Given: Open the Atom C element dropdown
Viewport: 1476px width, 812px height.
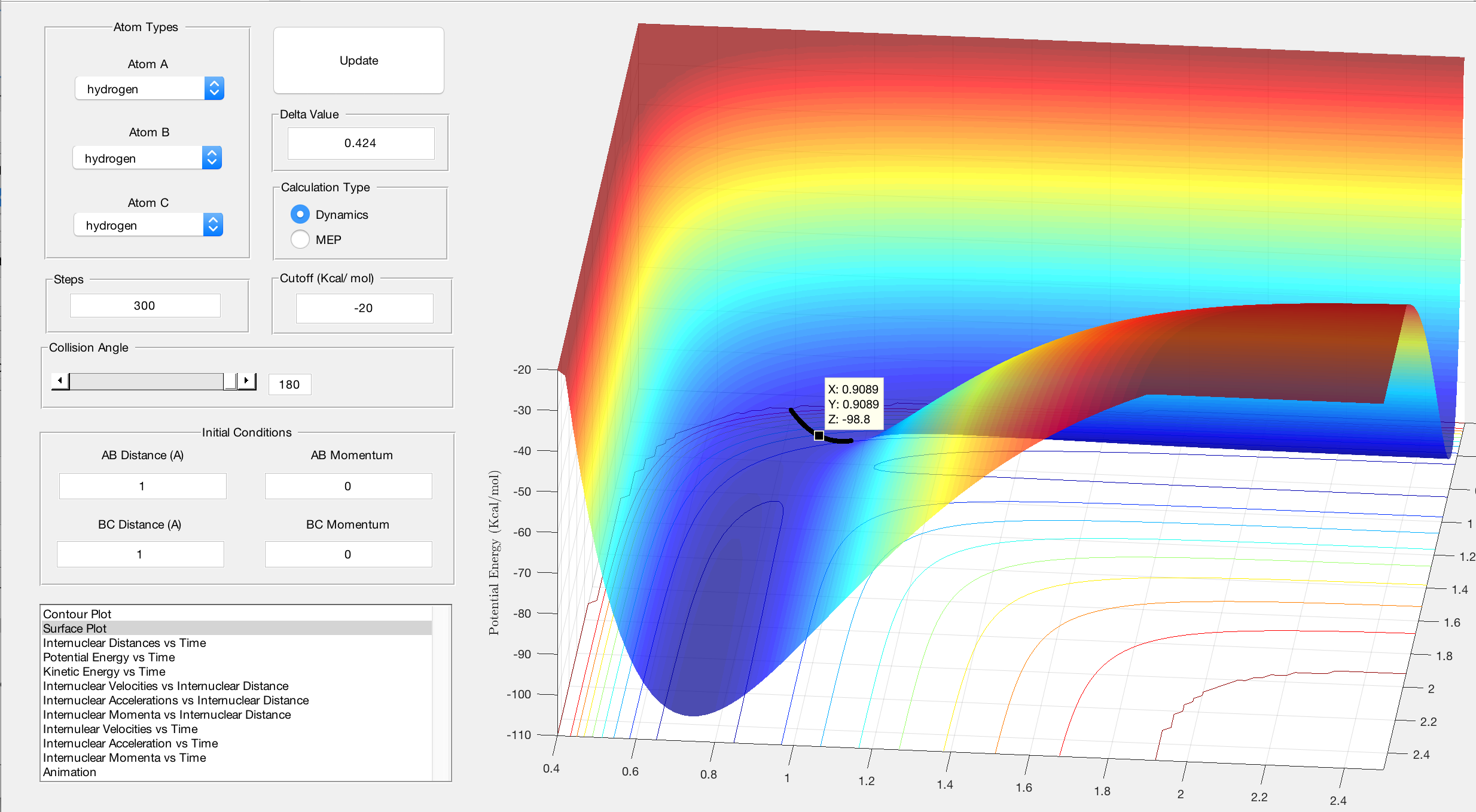Looking at the screenshot, I should pos(148,225).
